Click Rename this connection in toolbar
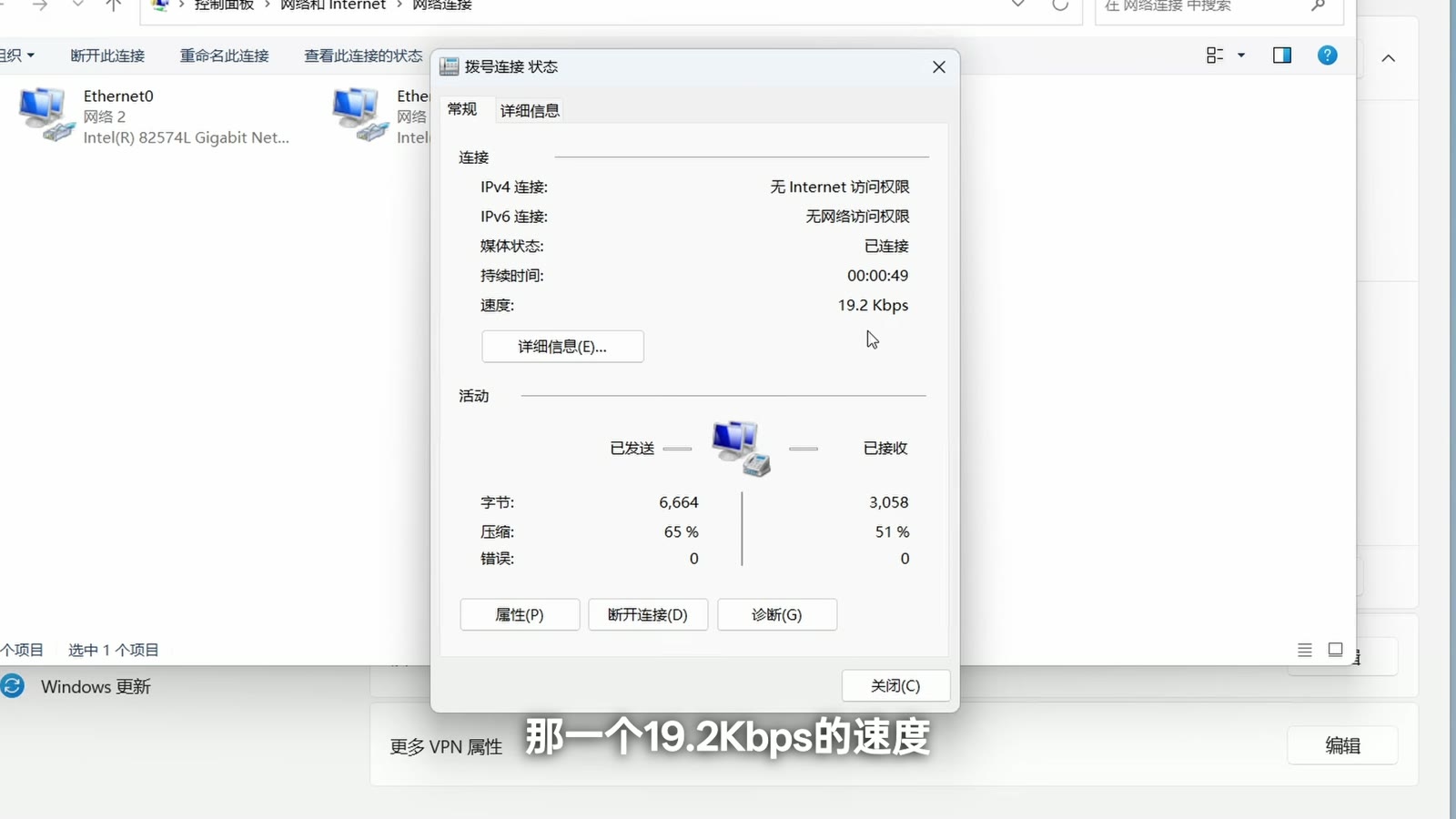Viewport: 1456px width, 819px height. [x=224, y=56]
